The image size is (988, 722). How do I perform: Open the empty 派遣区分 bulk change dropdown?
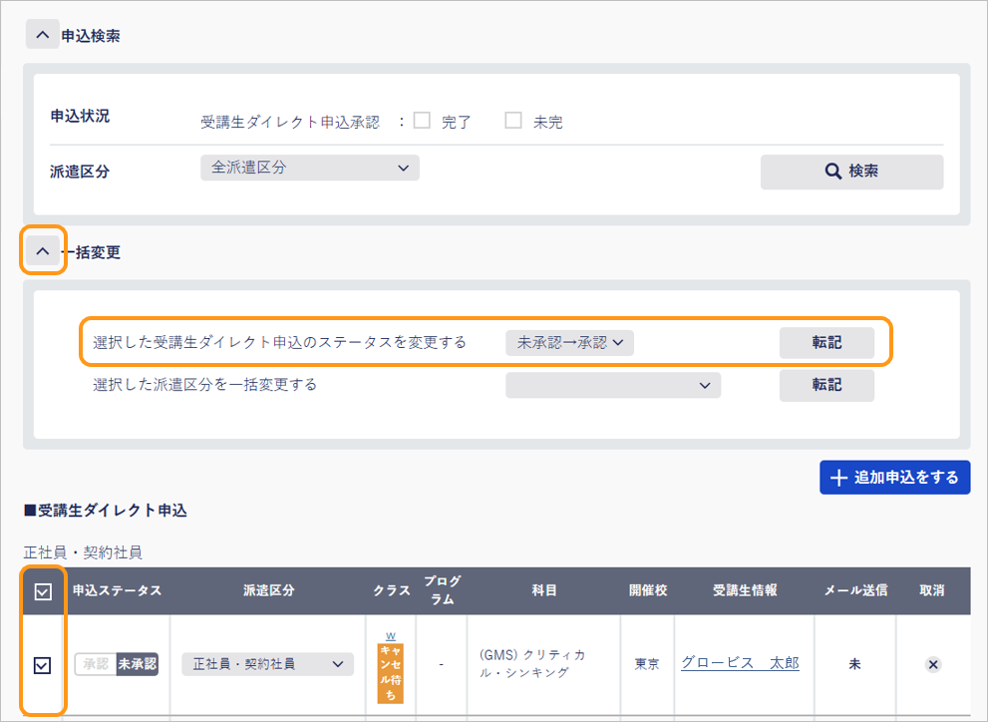(x=612, y=385)
